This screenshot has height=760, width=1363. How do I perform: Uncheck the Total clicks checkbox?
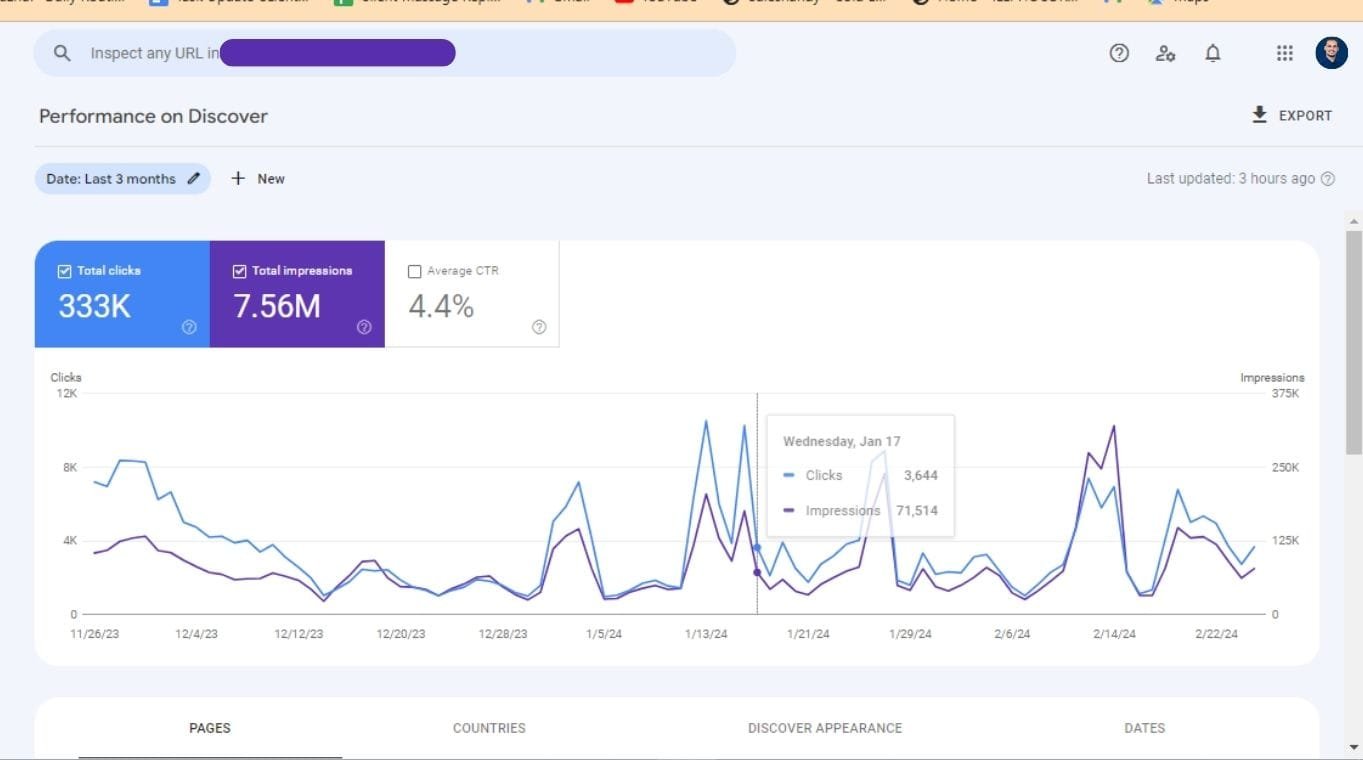click(x=64, y=270)
